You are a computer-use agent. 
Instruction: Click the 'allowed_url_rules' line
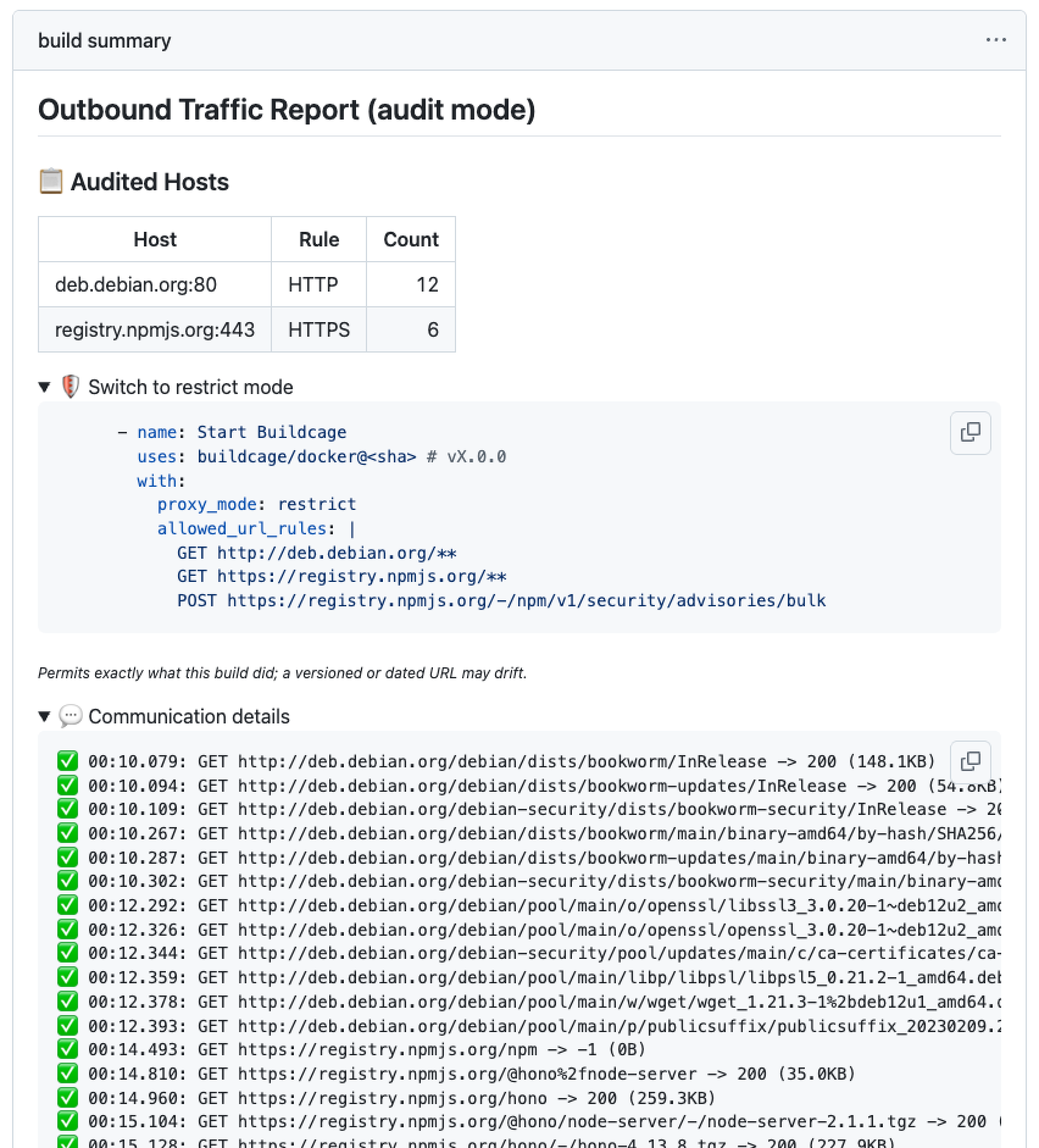[256, 529]
